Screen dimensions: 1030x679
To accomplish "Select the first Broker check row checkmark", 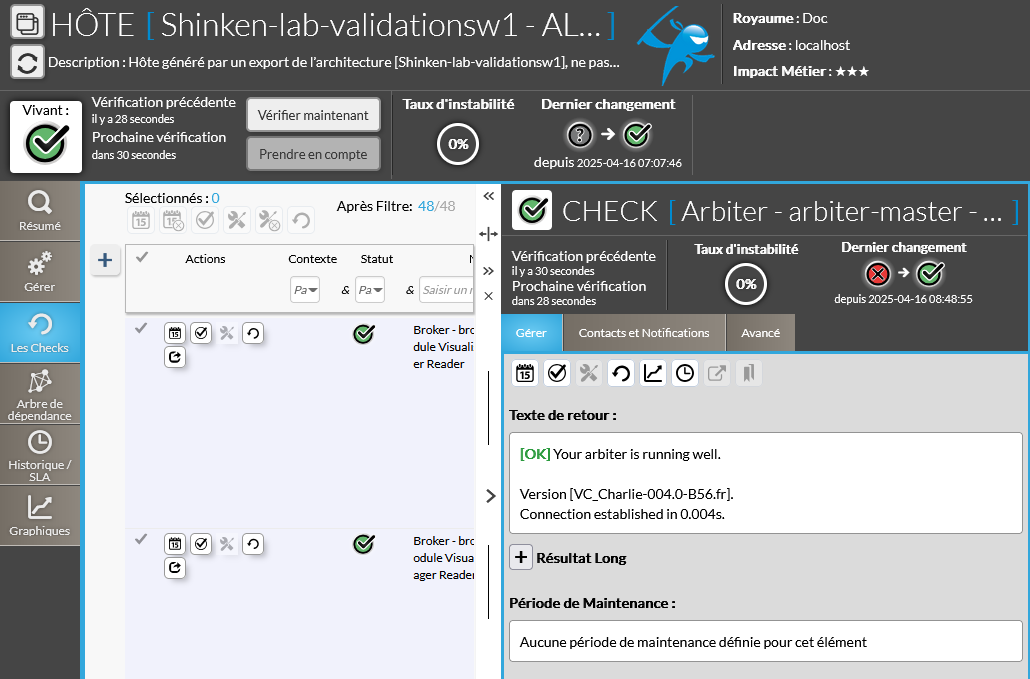I will click(141, 328).
